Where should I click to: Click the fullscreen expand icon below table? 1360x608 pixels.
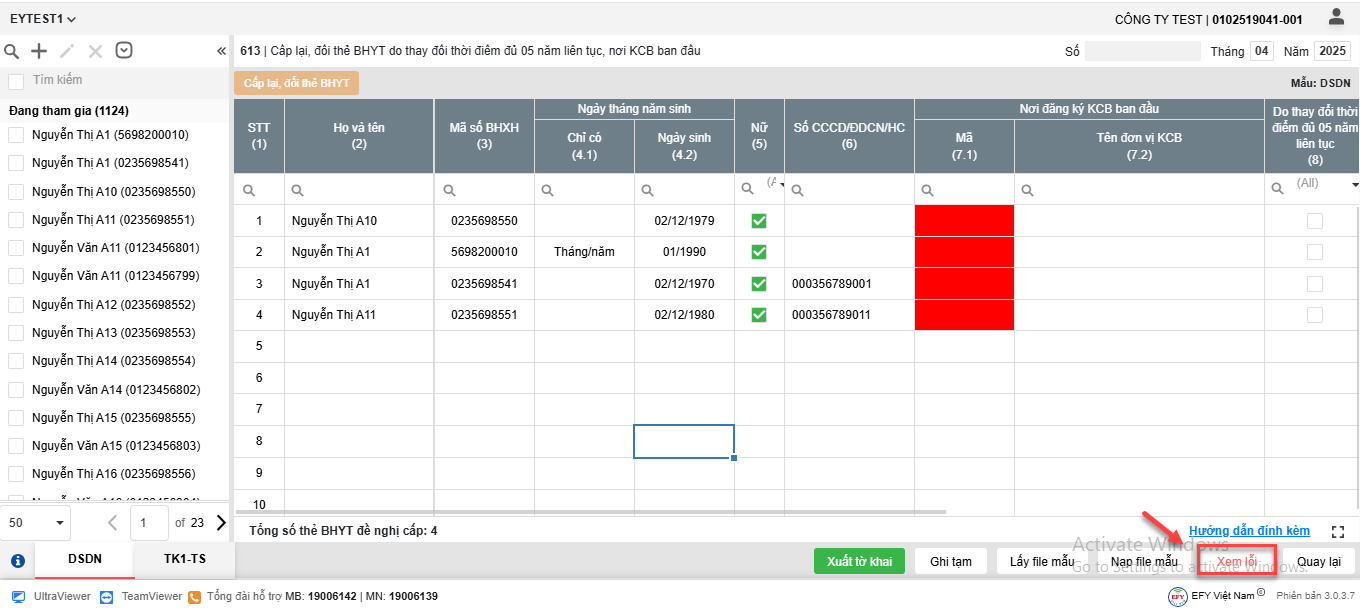[x=1338, y=532]
